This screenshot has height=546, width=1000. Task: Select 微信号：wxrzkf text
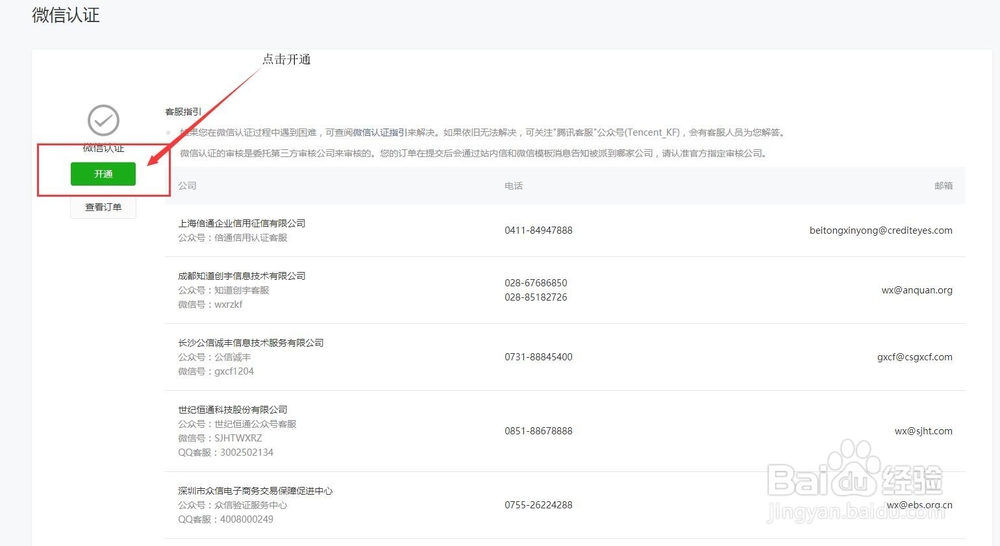210,304
